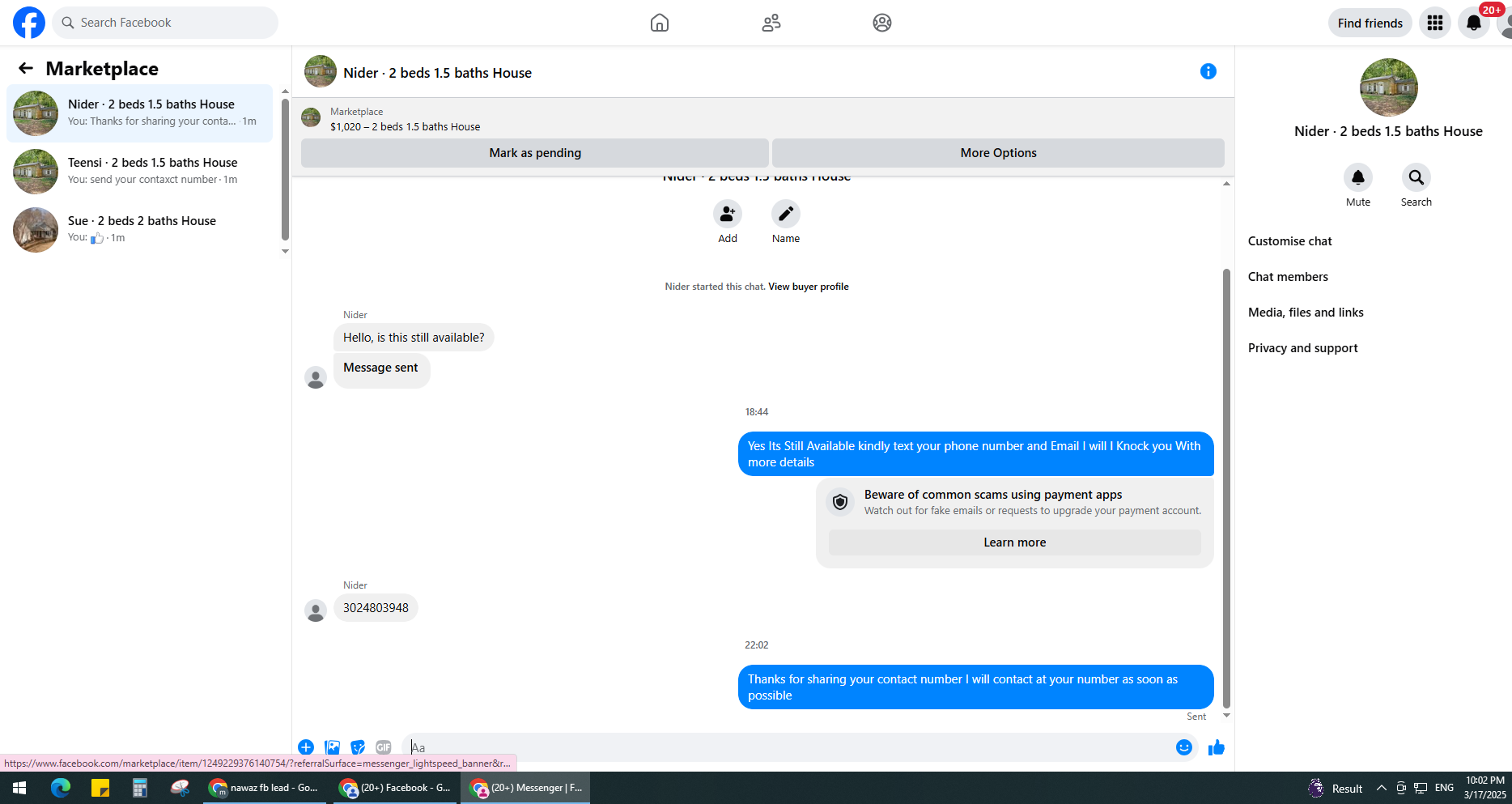The width and height of the screenshot is (1512, 804).
Task: Click the More Options button
Action: coord(998,153)
